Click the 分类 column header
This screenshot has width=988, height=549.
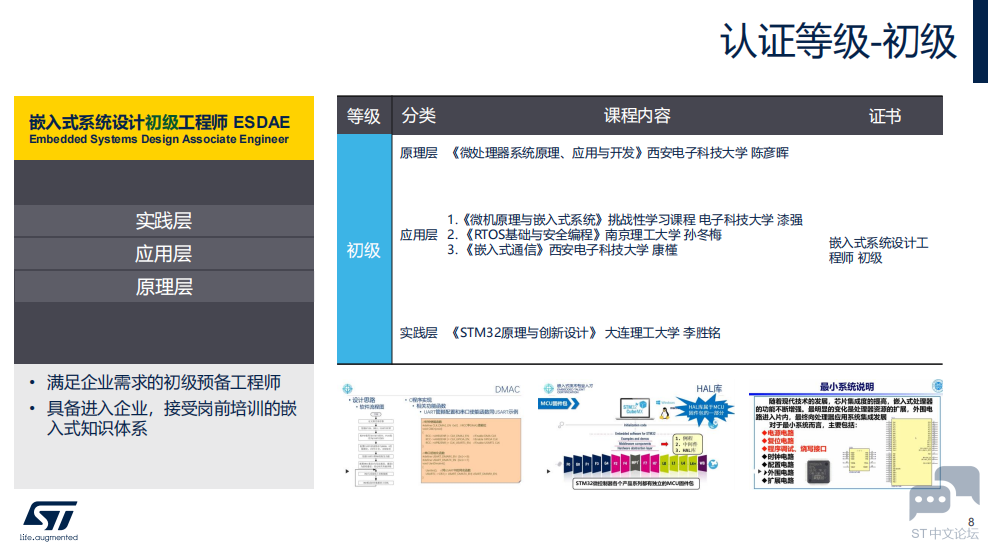pos(418,115)
